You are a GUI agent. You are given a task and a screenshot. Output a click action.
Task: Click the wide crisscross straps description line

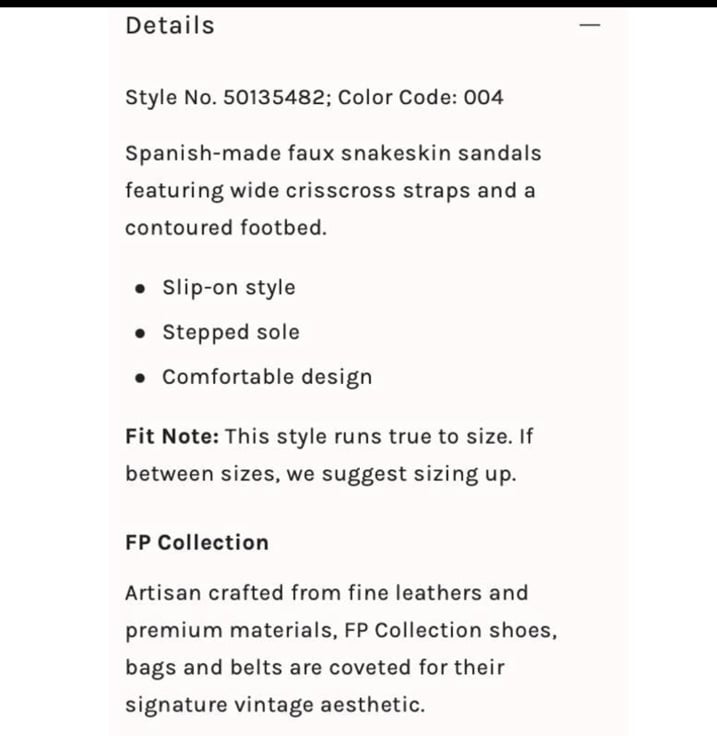pos(330,191)
